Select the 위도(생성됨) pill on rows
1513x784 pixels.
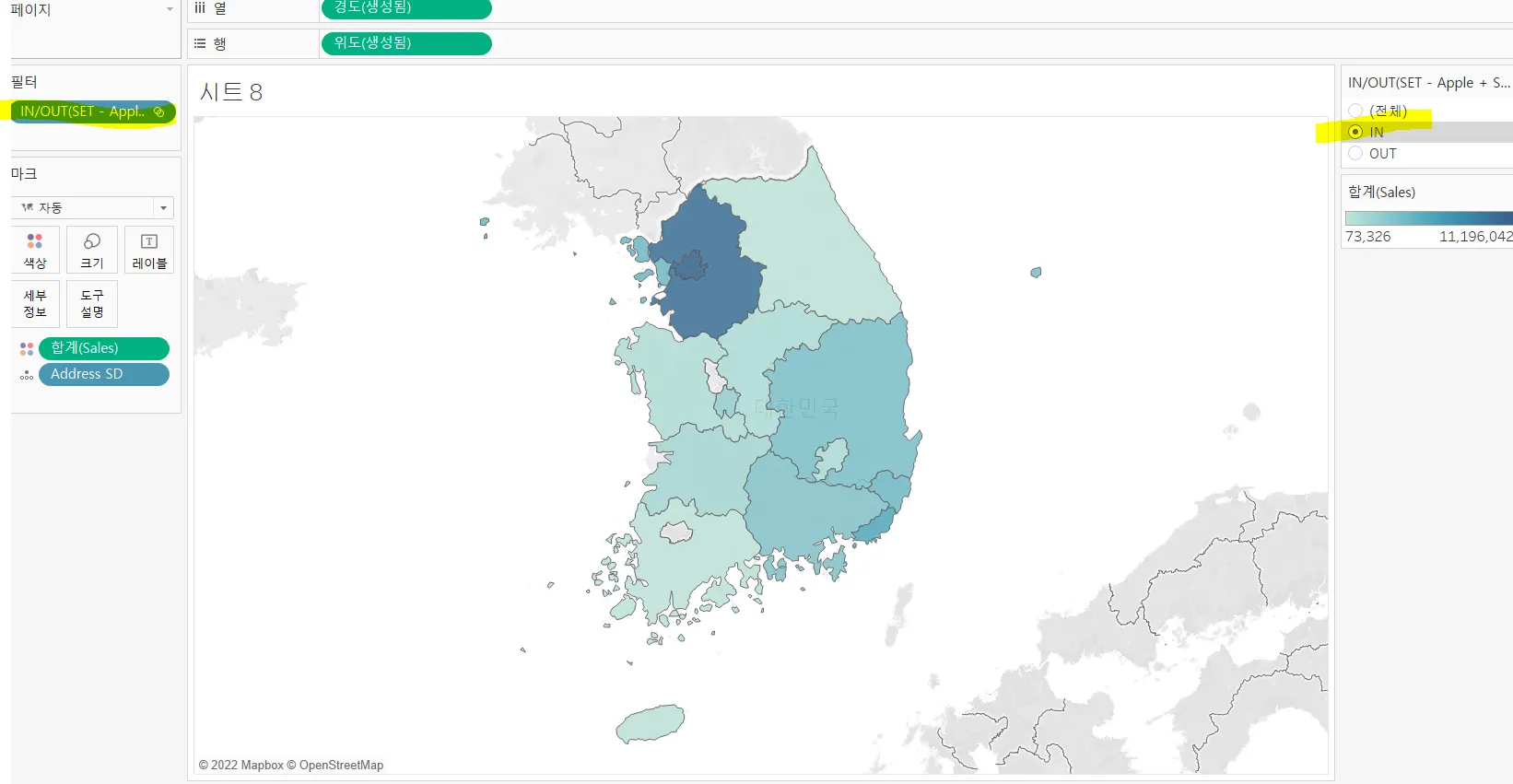point(406,43)
